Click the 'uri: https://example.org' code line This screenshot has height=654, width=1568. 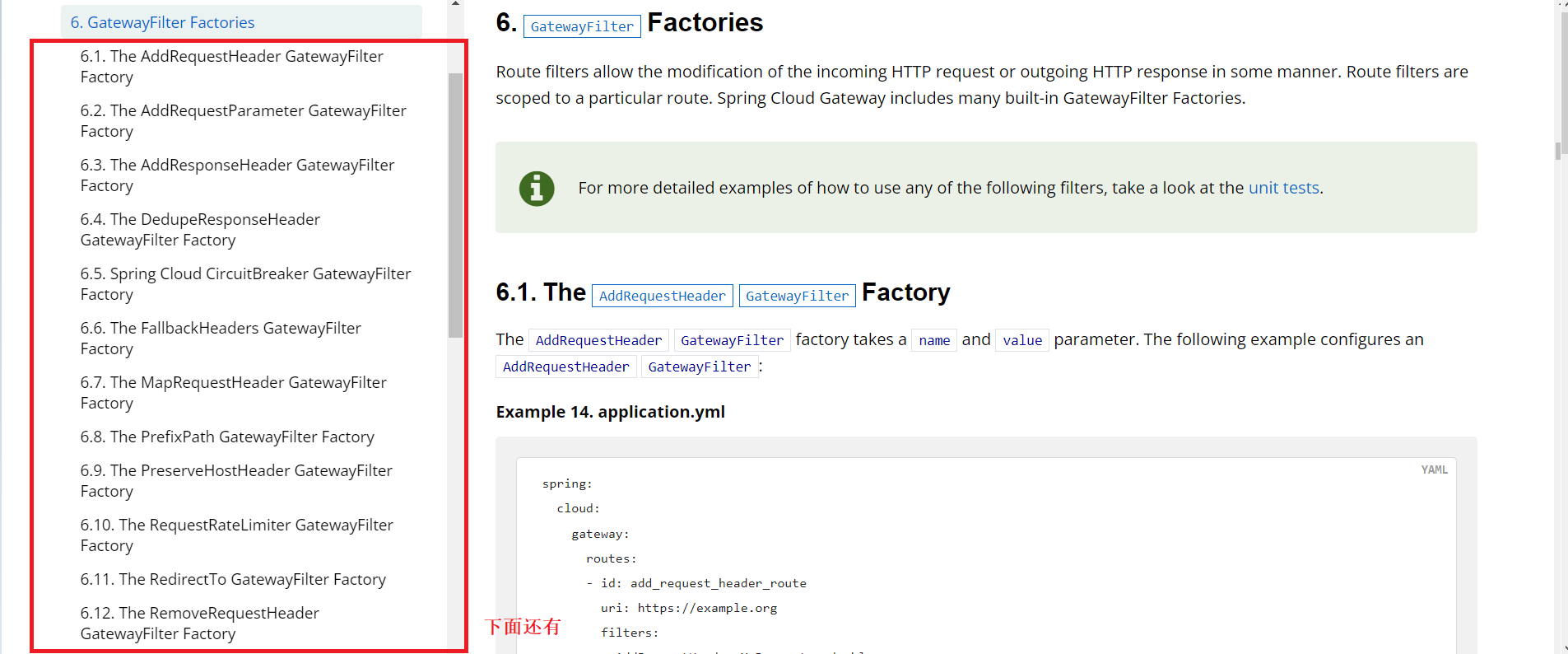click(x=689, y=608)
